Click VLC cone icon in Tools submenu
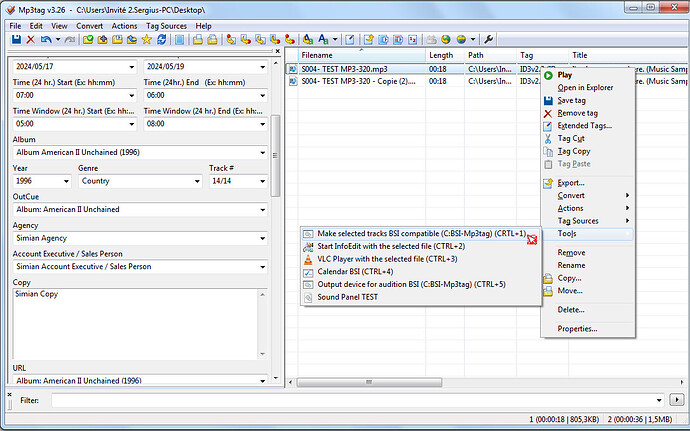Screen dimensions: 690x431 pyautogui.click(x=308, y=259)
